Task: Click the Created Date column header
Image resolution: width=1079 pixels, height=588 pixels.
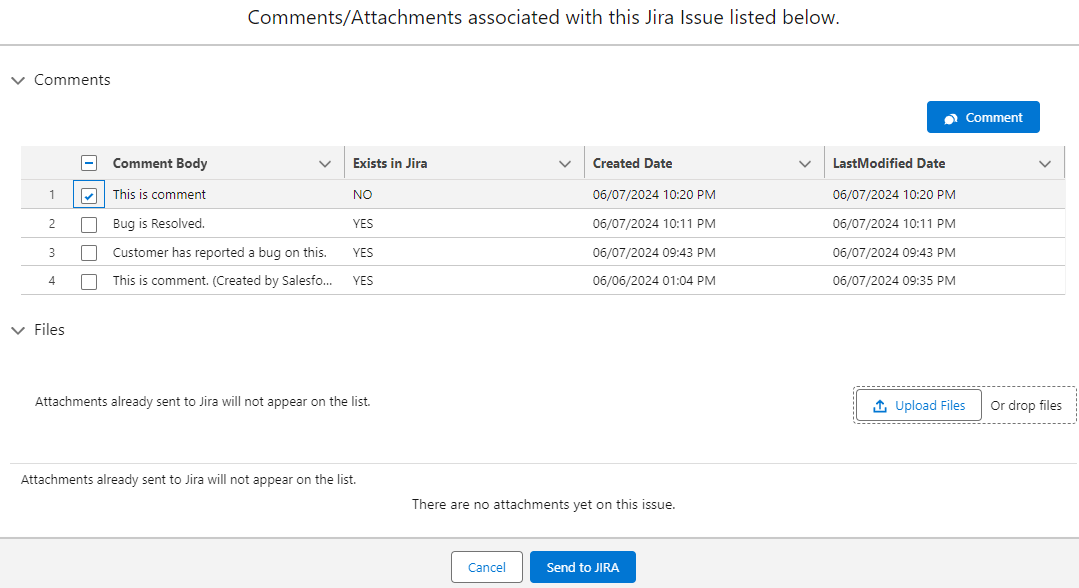Action: coord(632,163)
